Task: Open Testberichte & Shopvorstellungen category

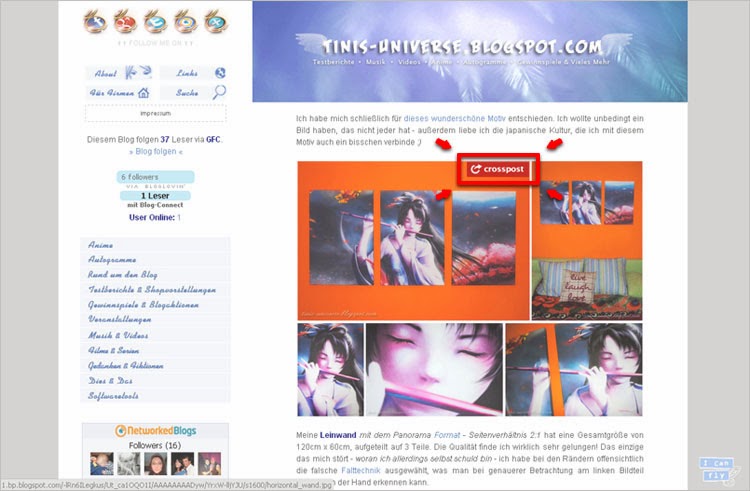Action: click(155, 290)
